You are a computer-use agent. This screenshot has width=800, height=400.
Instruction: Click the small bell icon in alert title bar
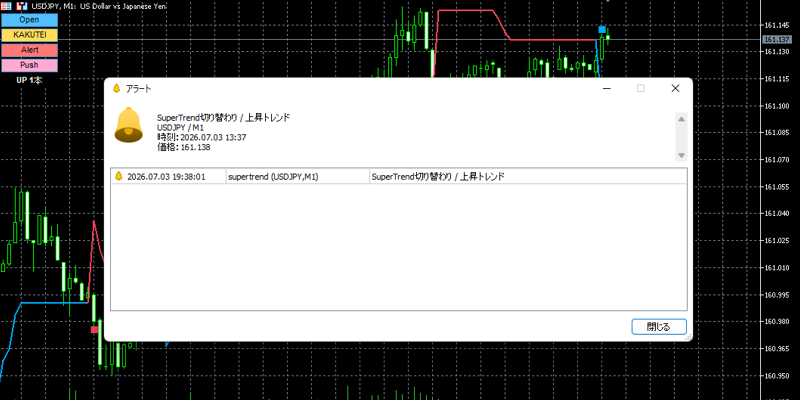(x=116, y=88)
